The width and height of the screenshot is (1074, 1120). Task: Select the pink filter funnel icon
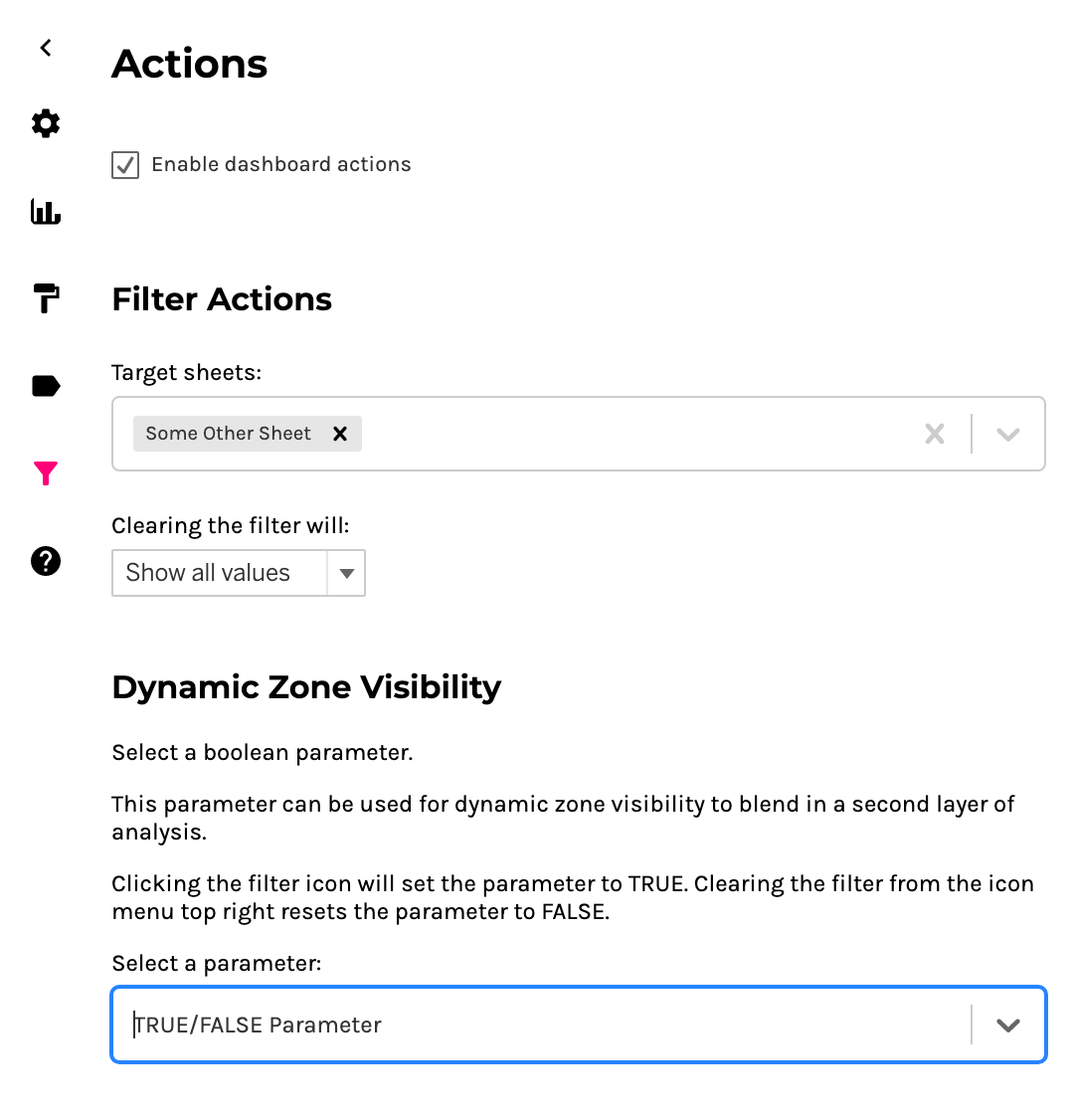[x=46, y=473]
